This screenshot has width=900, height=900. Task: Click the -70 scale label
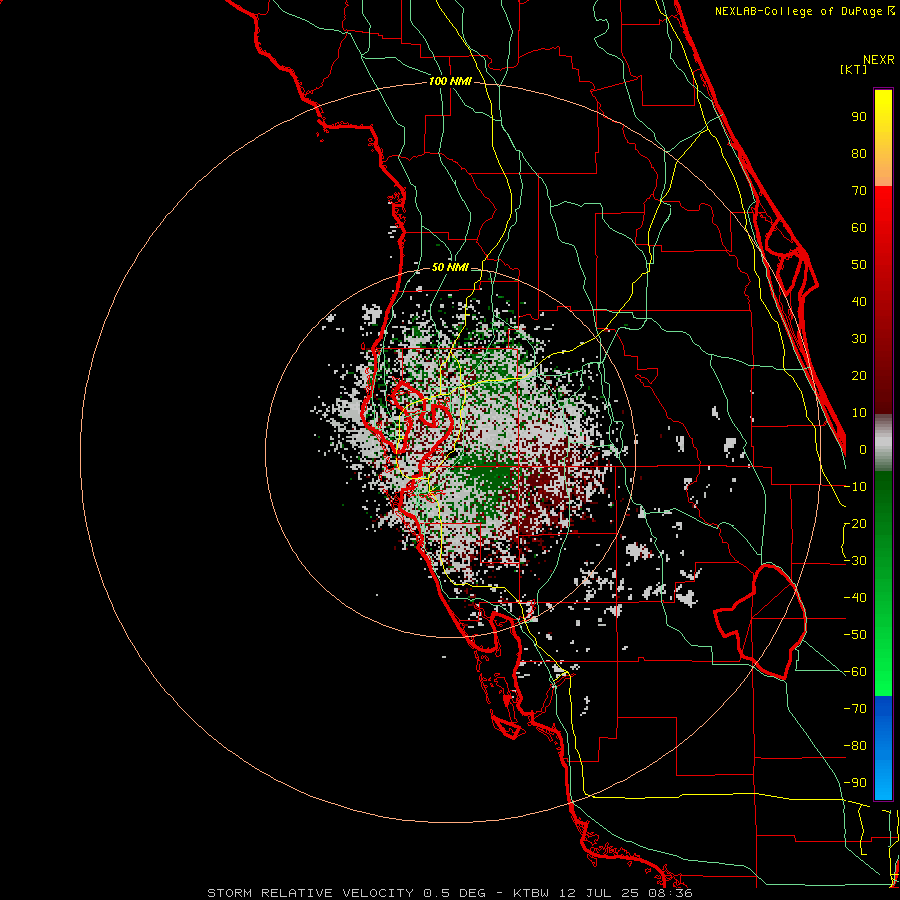click(x=855, y=709)
